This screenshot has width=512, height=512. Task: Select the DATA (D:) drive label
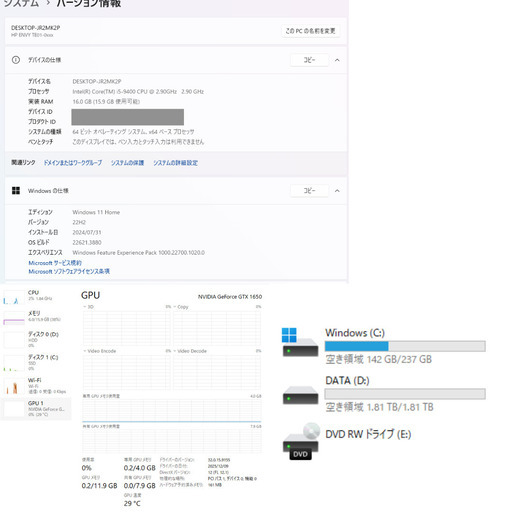tap(347, 380)
